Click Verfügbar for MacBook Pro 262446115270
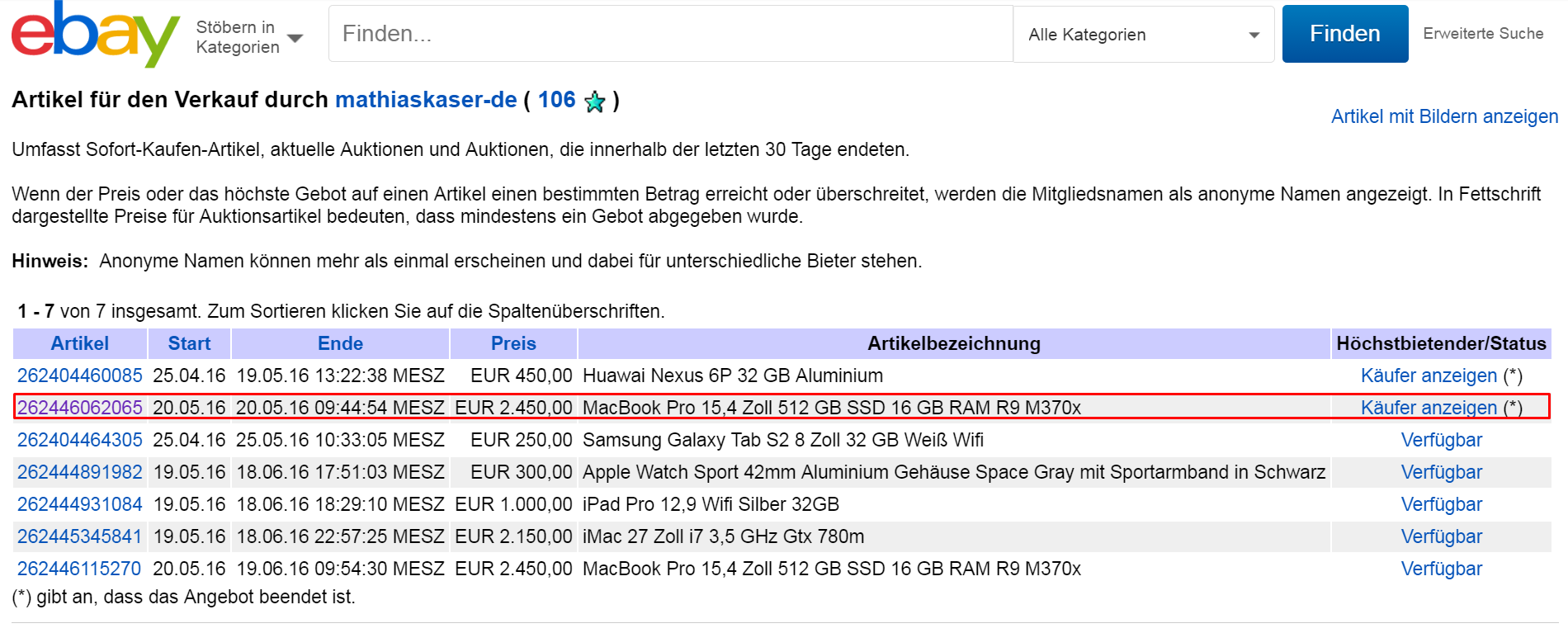 tap(1442, 569)
